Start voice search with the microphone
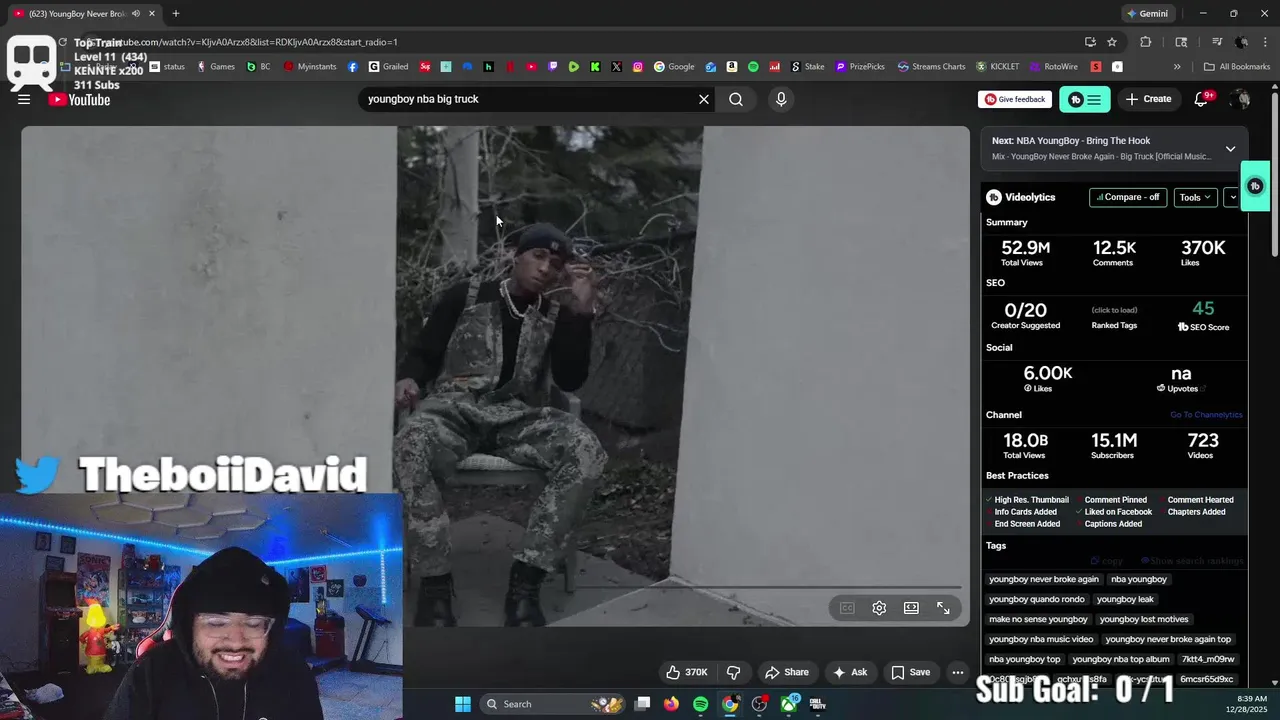 pyautogui.click(x=781, y=99)
